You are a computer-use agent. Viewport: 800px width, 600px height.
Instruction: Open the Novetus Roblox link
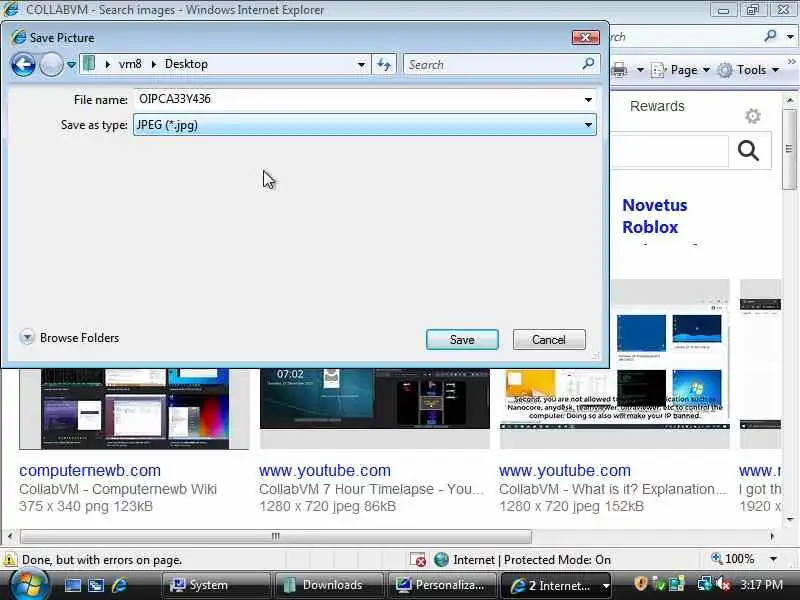(655, 216)
